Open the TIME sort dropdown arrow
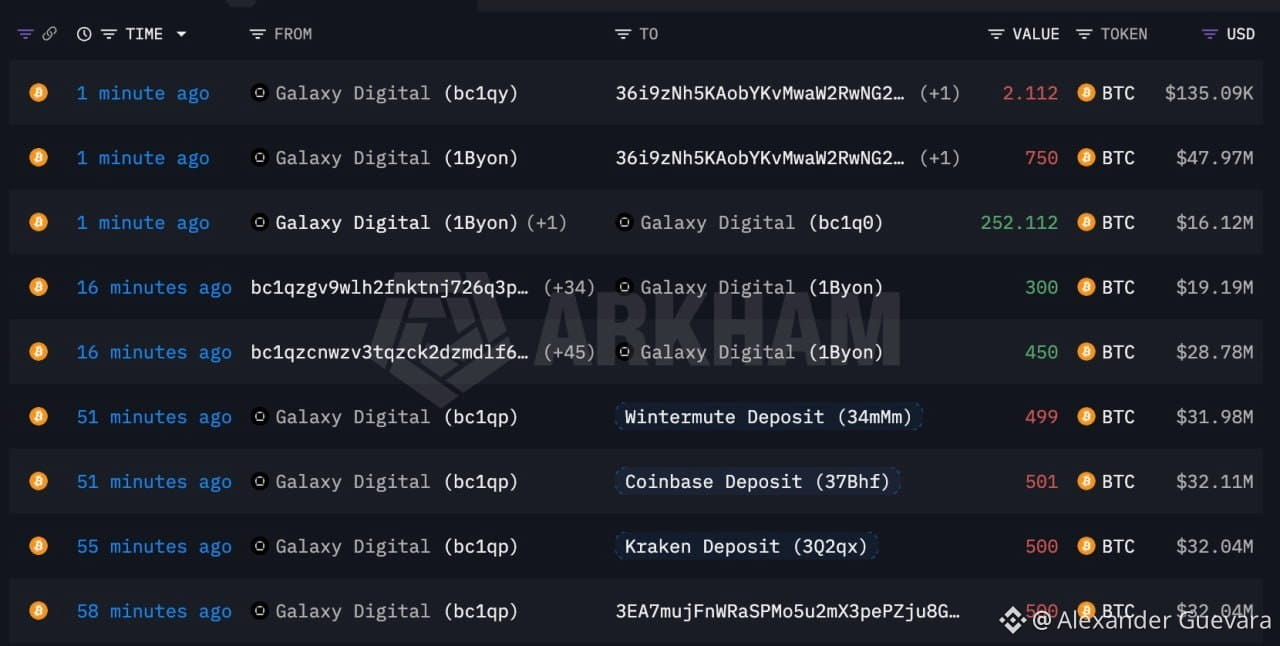 pos(181,34)
